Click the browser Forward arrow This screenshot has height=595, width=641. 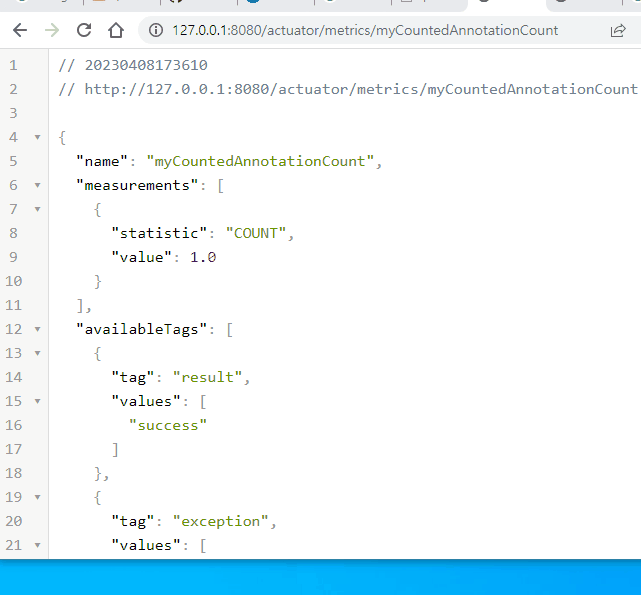52,30
